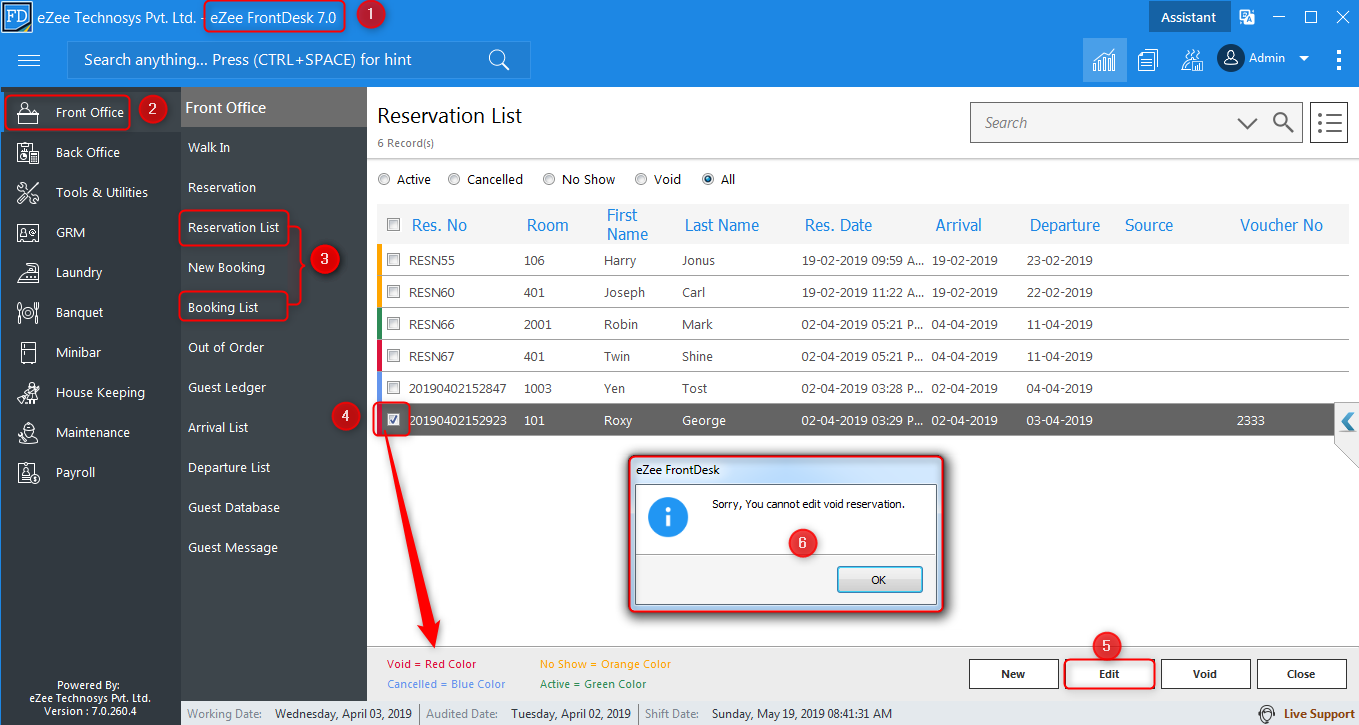Sort by Res. No column header
1359x725 pixels.
coord(439,225)
